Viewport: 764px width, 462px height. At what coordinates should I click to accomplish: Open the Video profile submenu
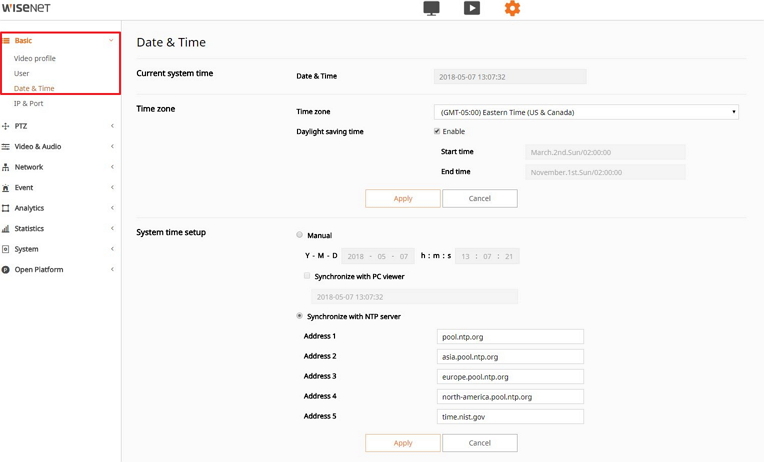click(x=35, y=58)
